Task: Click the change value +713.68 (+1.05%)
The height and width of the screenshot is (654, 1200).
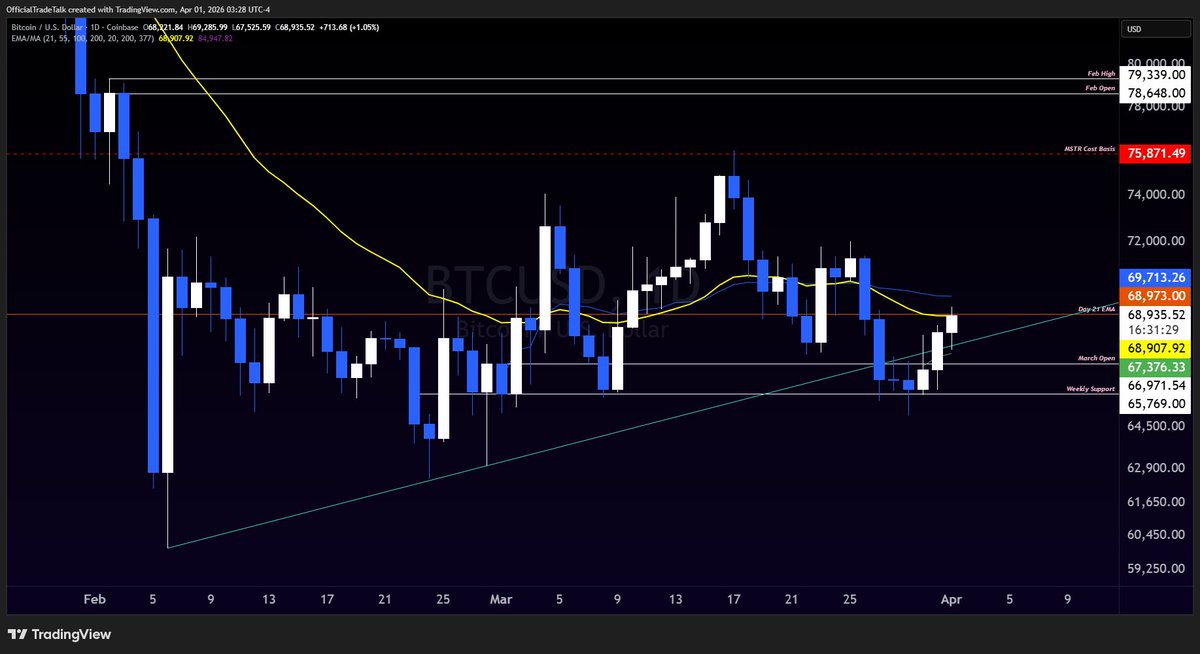Action: [350, 25]
